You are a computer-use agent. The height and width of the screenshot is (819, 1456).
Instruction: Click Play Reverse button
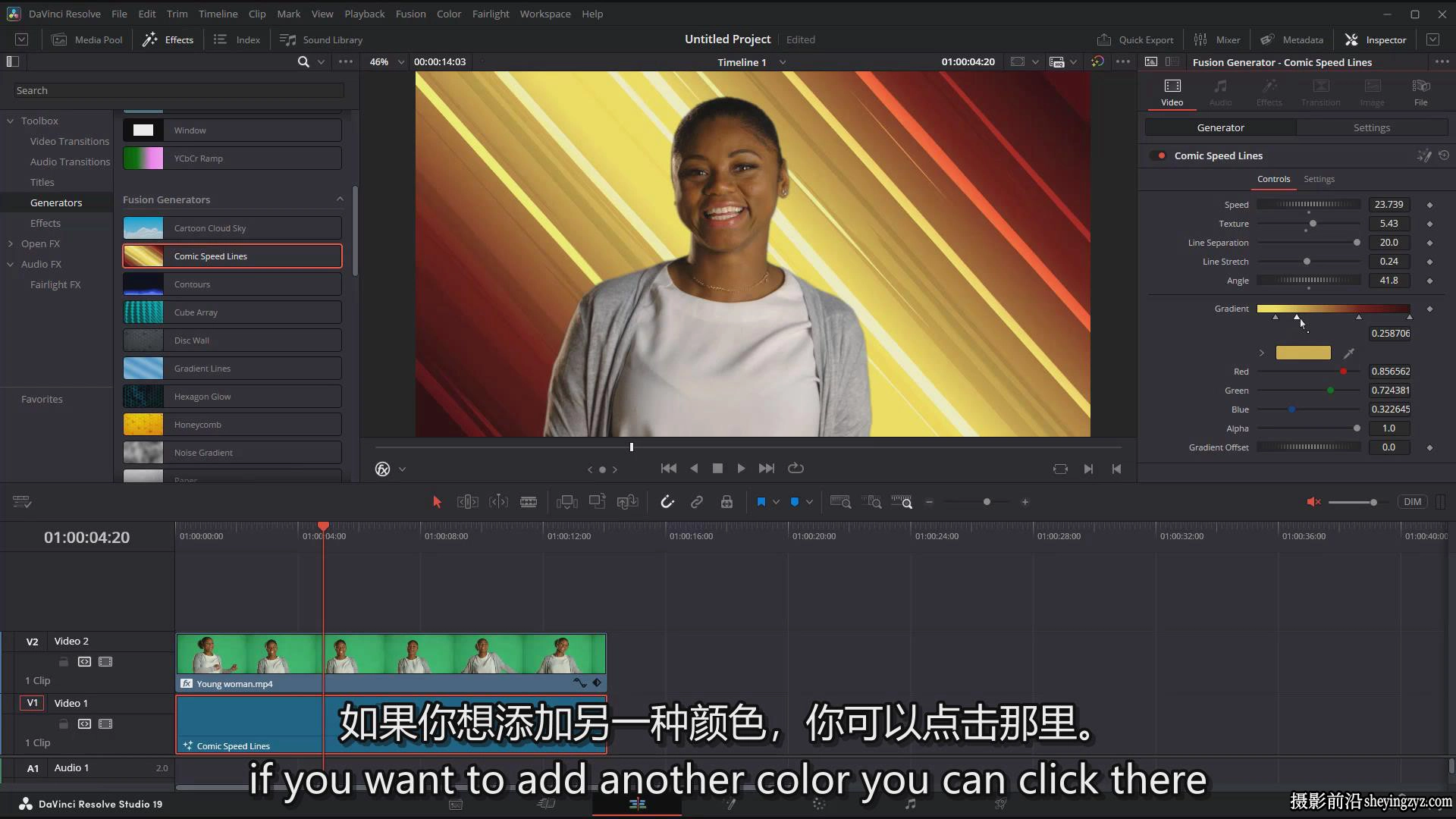point(694,469)
